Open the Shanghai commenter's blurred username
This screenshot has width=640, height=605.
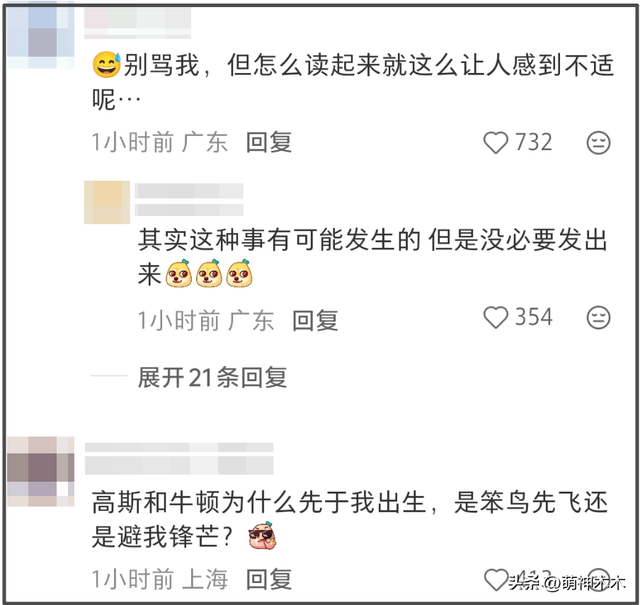[179, 459]
